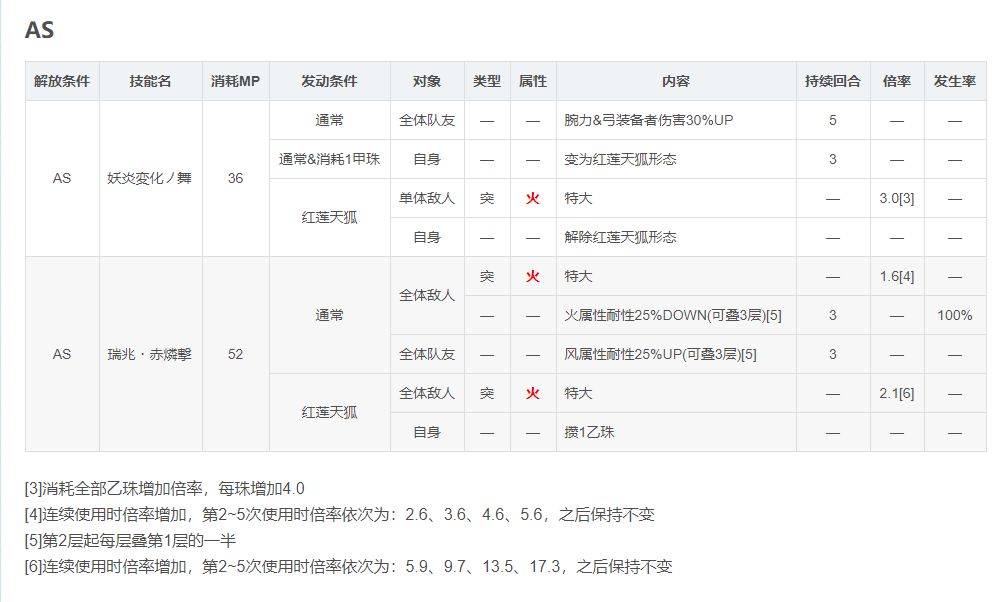Click the multiplier value 2.1[6]
The width and height of the screenshot is (1001, 602).
pos(897,393)
